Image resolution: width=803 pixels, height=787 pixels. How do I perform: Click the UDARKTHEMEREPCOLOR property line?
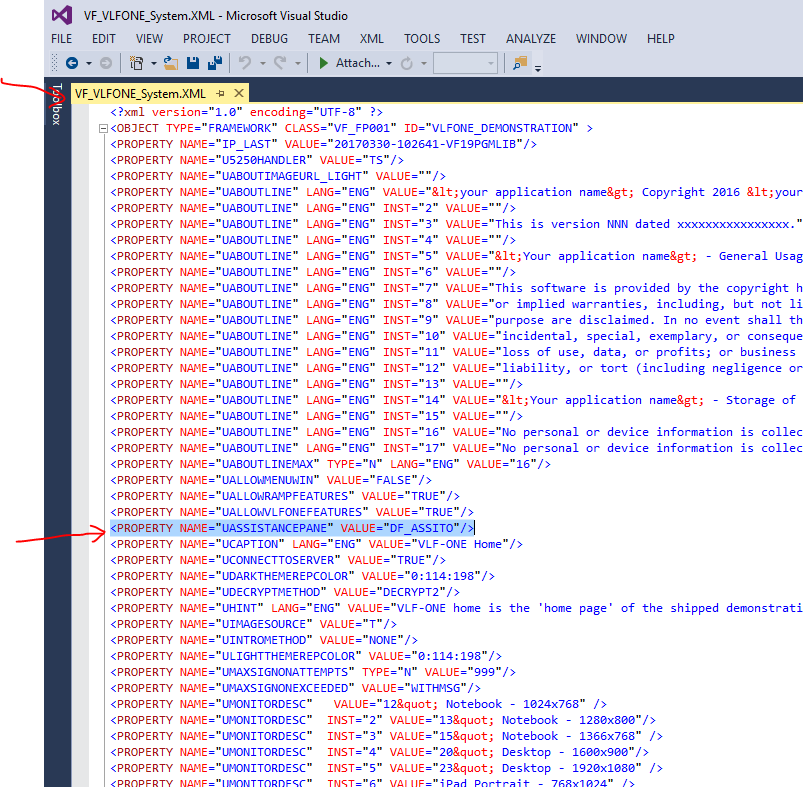pos(302,576)
